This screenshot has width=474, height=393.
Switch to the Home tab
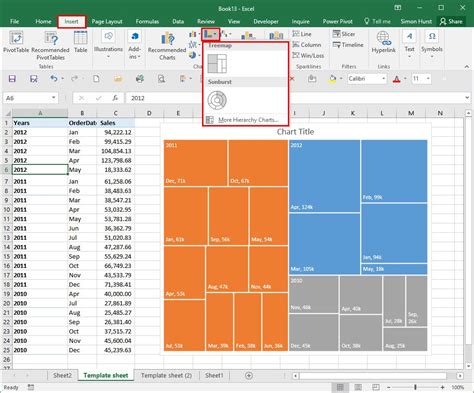43,22
